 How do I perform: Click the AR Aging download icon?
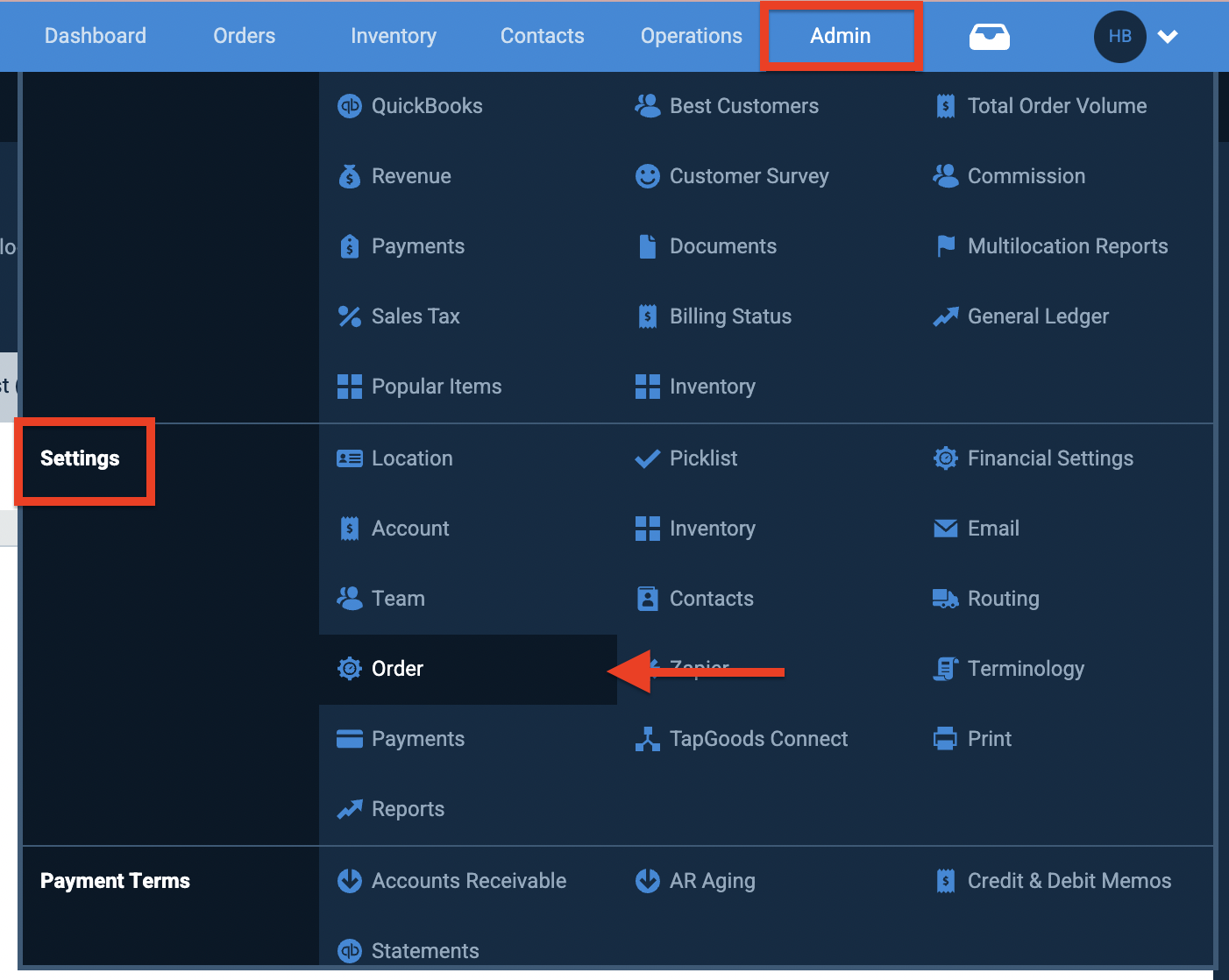coord(648,881)
